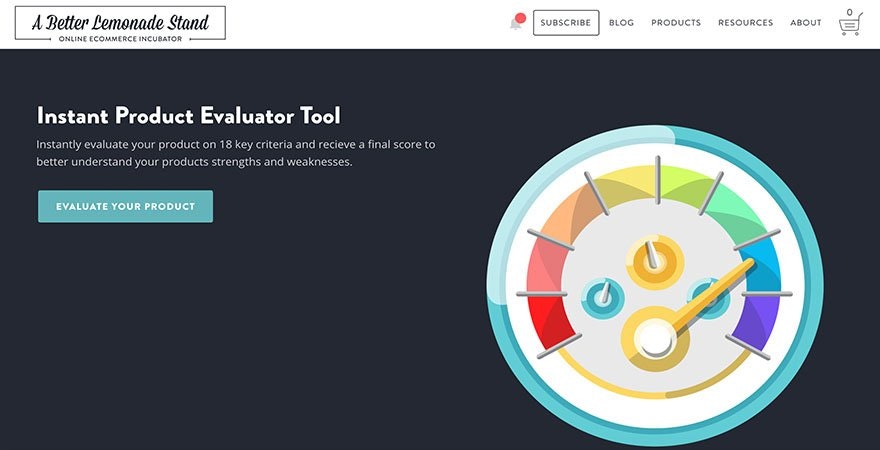This screenshot has width=880, height=450.
Task: Open the Blog menu item
Action: pyautogui.click(x=621, y=23)
